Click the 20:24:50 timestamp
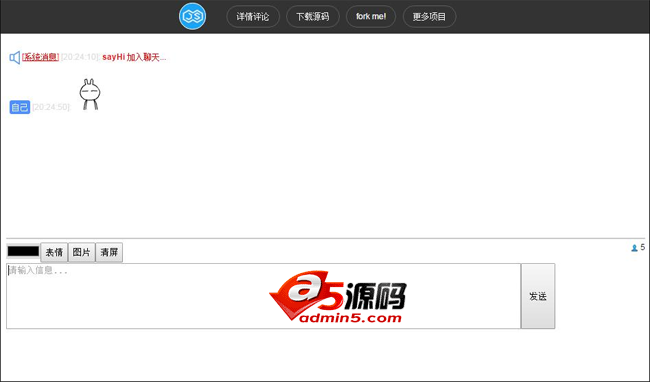Image resolution: width=650 pixels, height=382 pixels. (x=51, y=107)
